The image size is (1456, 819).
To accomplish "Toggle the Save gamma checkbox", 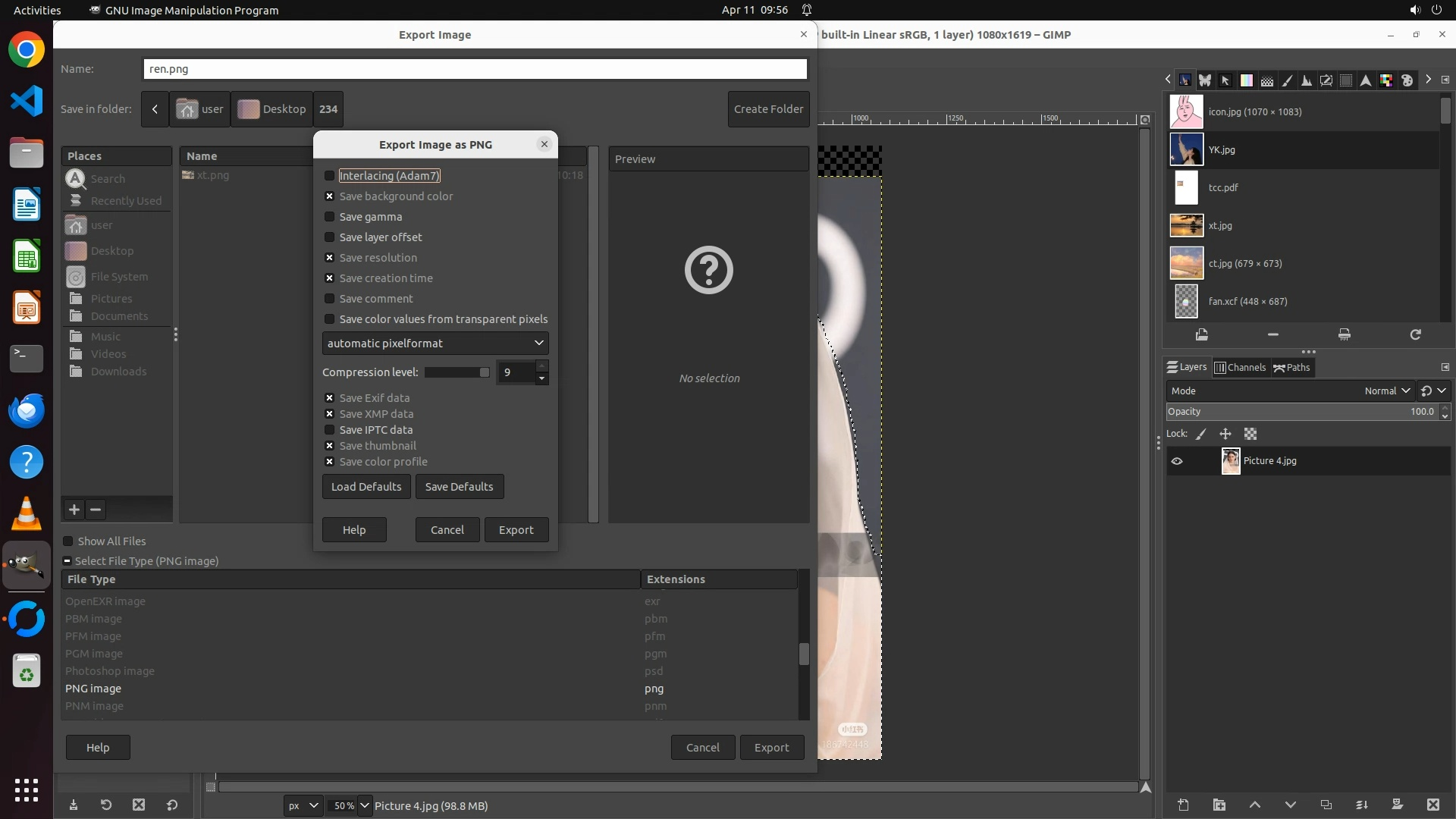I will 329,217.
